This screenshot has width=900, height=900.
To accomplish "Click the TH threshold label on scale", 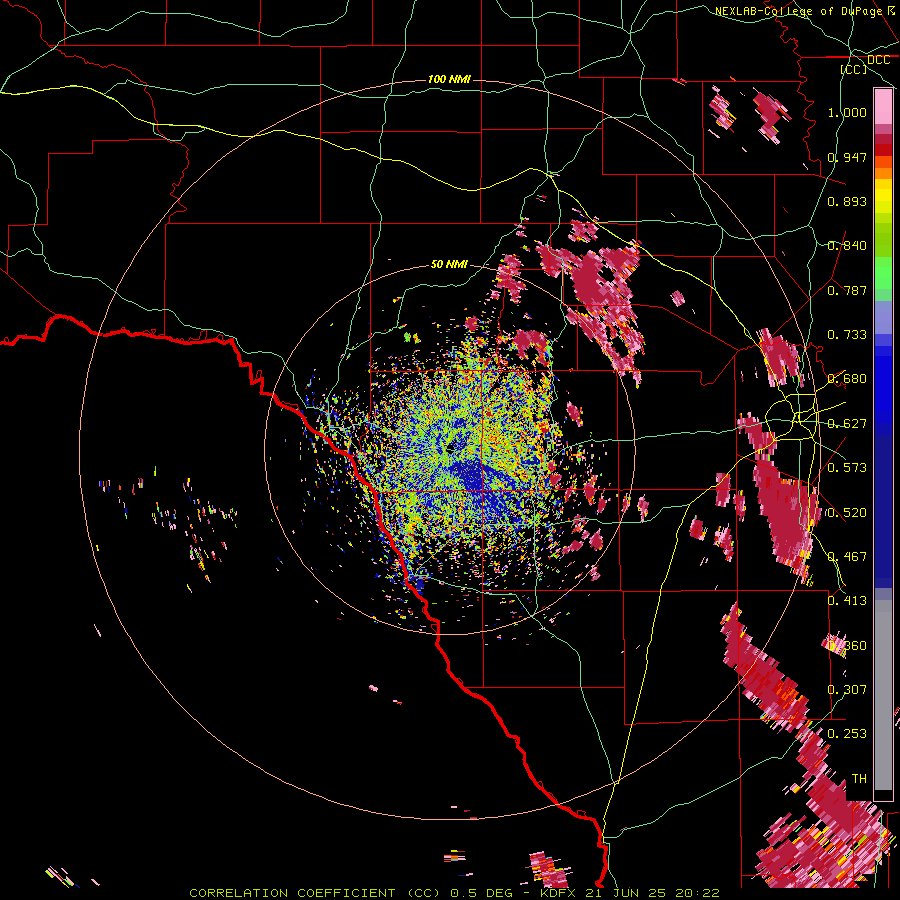I will [x=859, y=779].
